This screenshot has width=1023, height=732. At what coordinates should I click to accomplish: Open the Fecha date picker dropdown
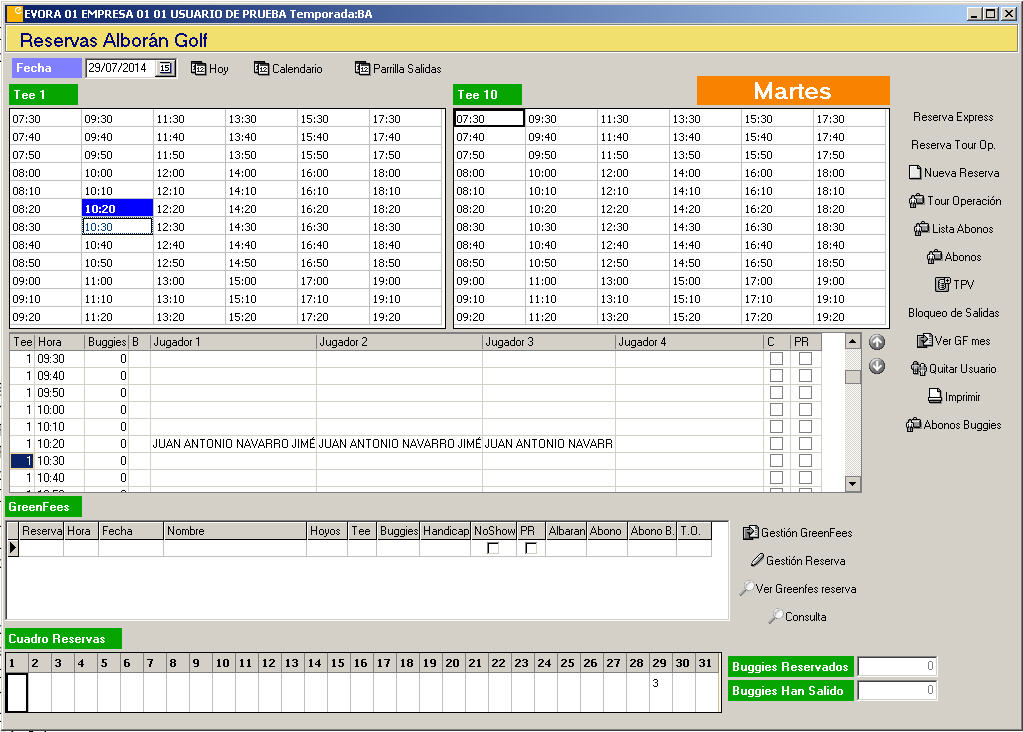(x=166, y=68)
